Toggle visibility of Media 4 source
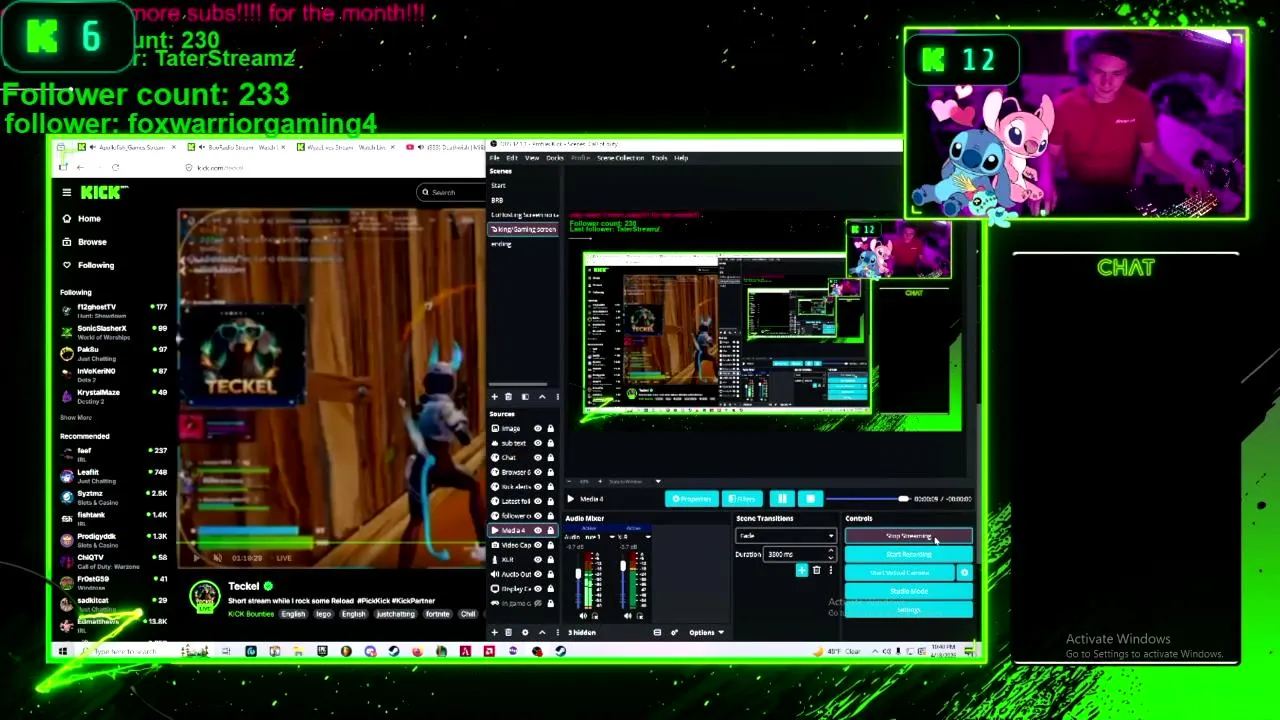Viewport: 1280px width, 720px height. tap(537, 530)
